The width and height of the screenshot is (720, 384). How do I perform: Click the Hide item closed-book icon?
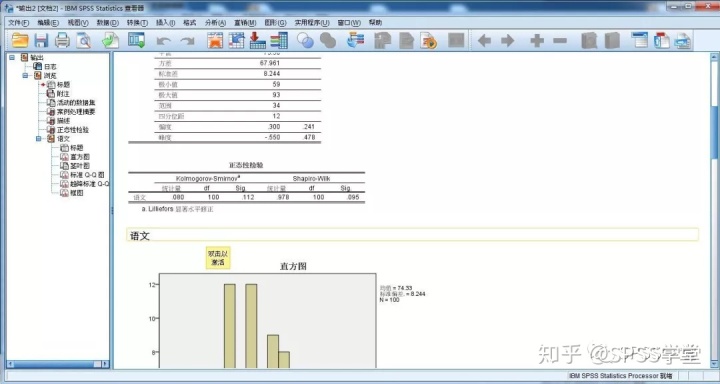[x=612, y=41]
